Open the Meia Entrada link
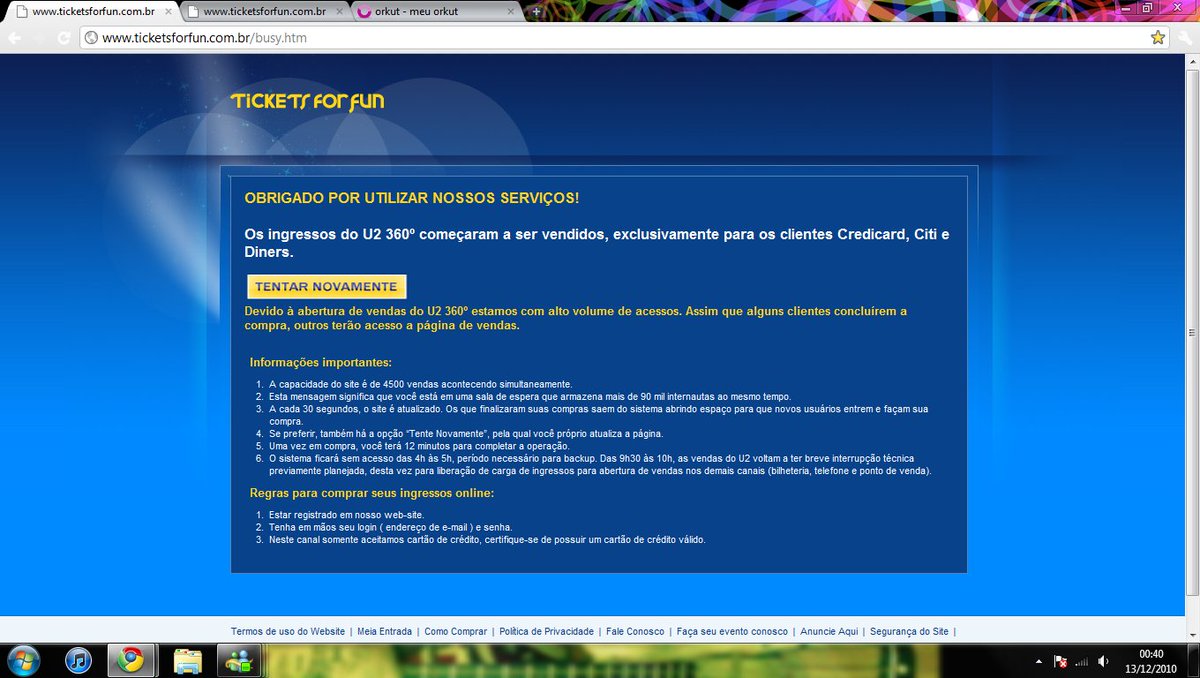This screenshot has height=678, width=1200. [x=384, y=631]
